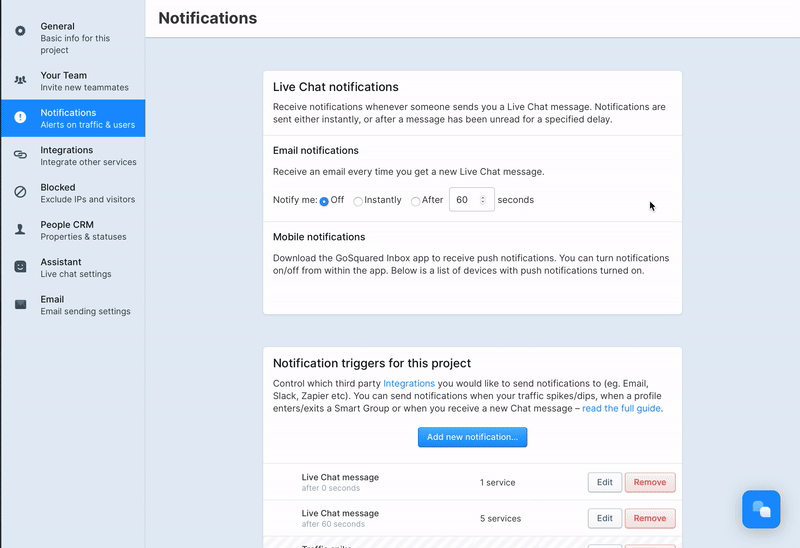
Task: Adjust the seconds stepper arrows
Action: pyautogui.click(x=483, y=200)
